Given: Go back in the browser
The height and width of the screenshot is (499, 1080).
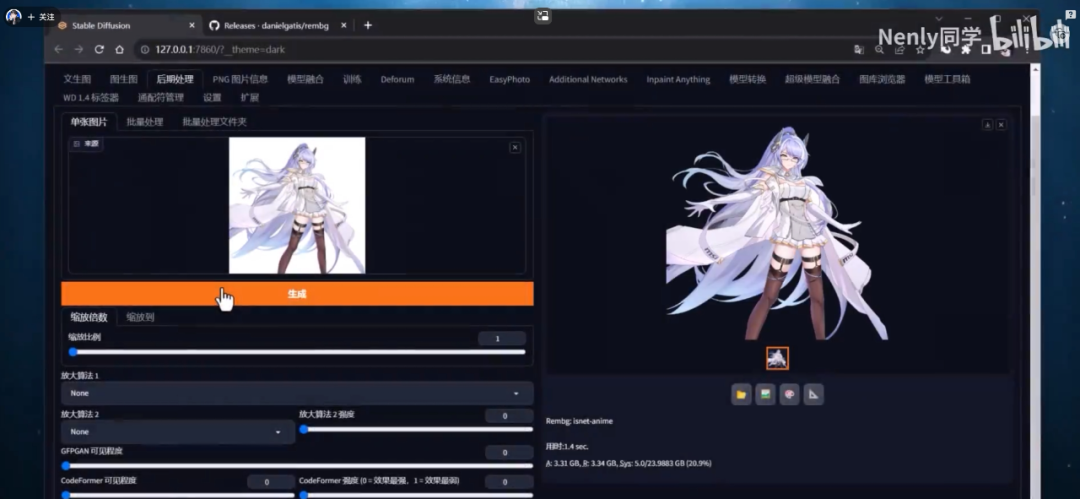Looking at the screenshot, I should [x=59, y=50].
